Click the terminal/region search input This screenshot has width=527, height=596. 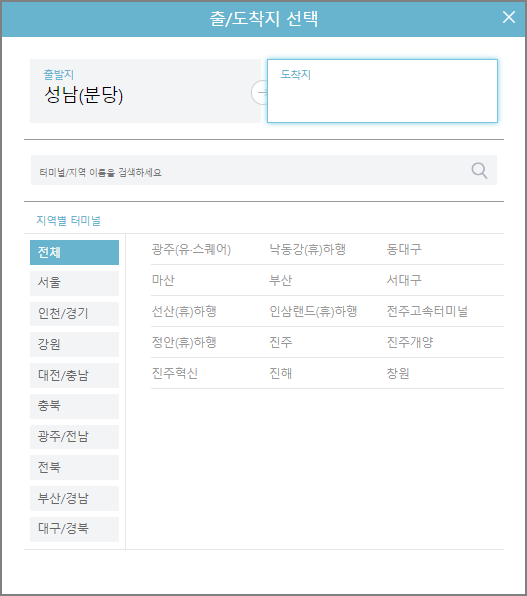pyautogui.click(x=264, y=170)
